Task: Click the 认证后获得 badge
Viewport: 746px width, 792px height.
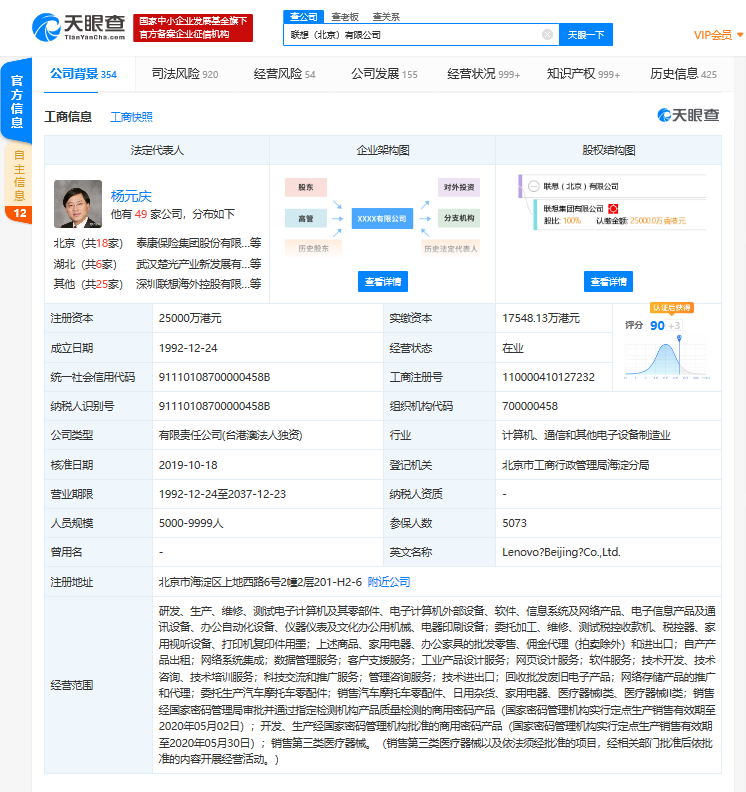Action: click(x=671, y=308)
